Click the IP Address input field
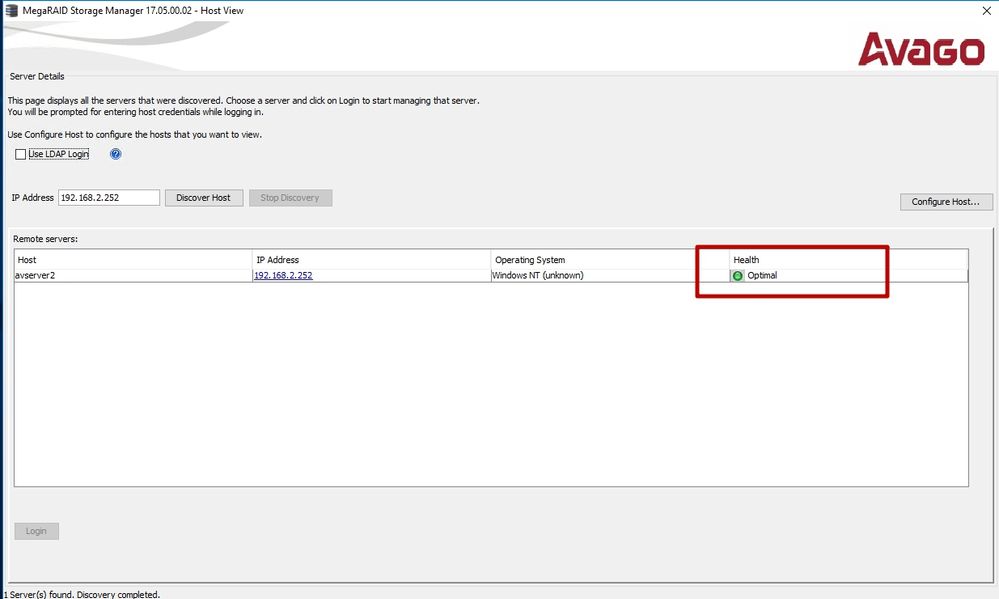 (109, 198)
